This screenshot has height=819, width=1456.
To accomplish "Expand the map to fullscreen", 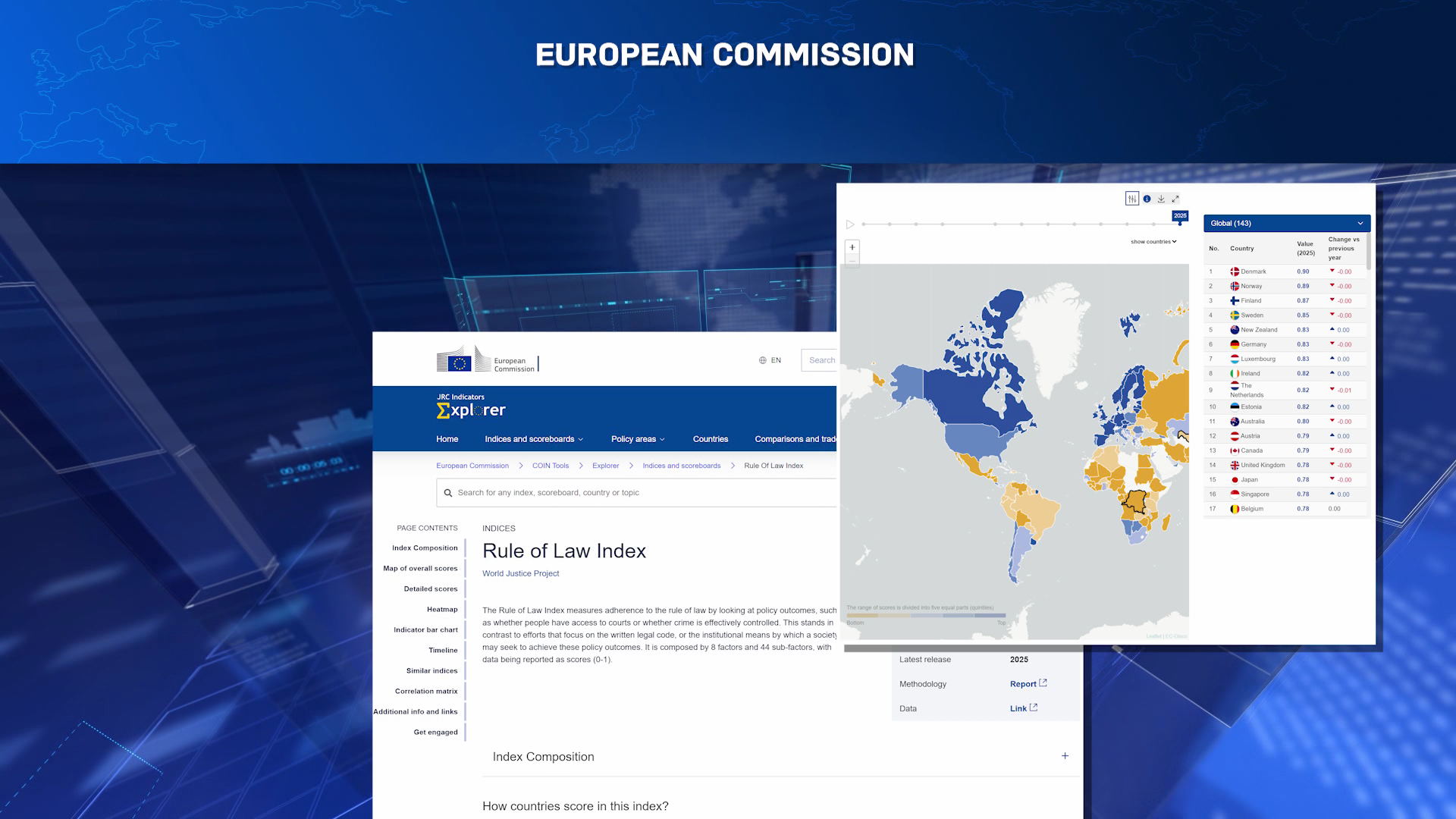I will tap(1175, 199).
